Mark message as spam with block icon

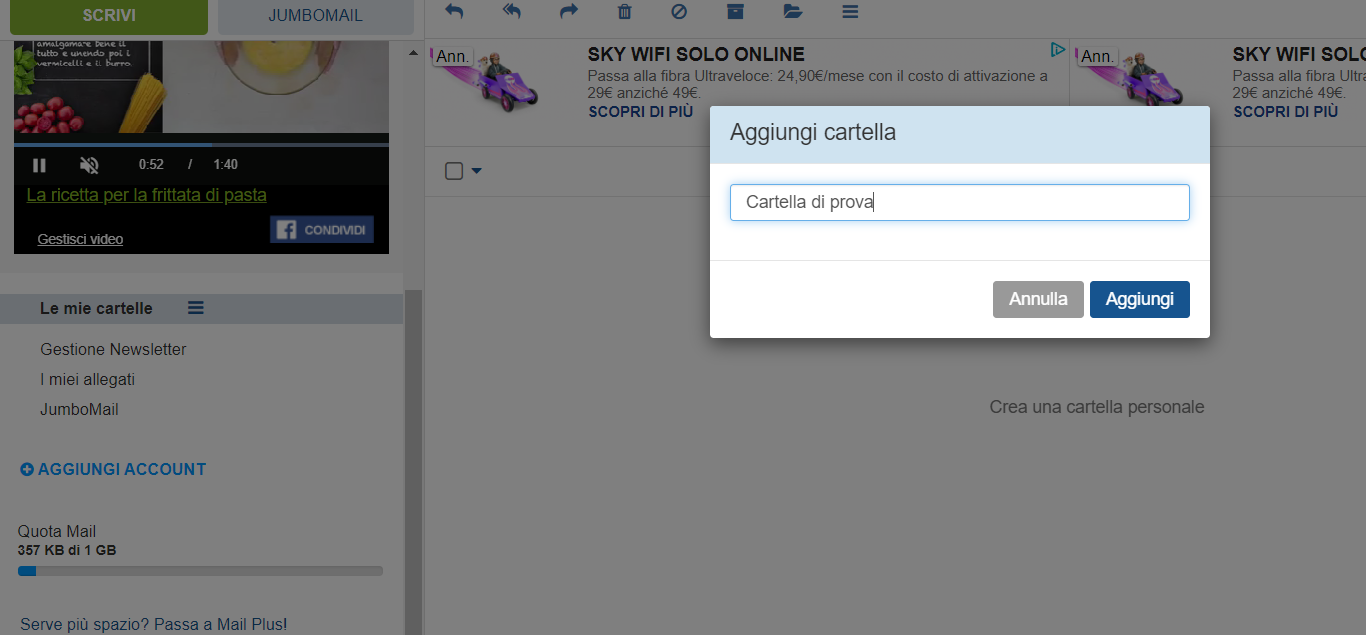(x=679, y=12)
